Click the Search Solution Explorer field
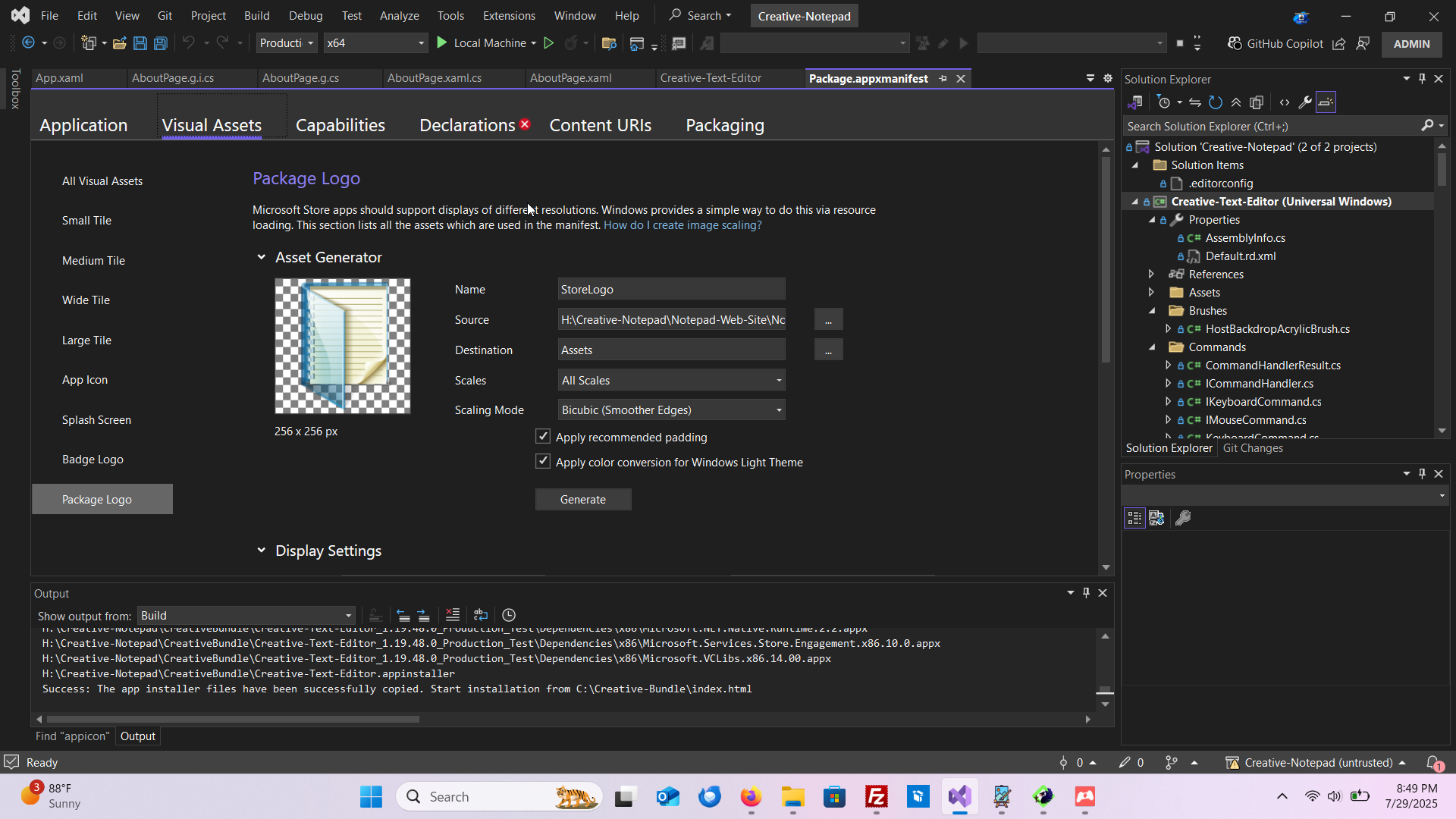 [x=1272, y=126]
